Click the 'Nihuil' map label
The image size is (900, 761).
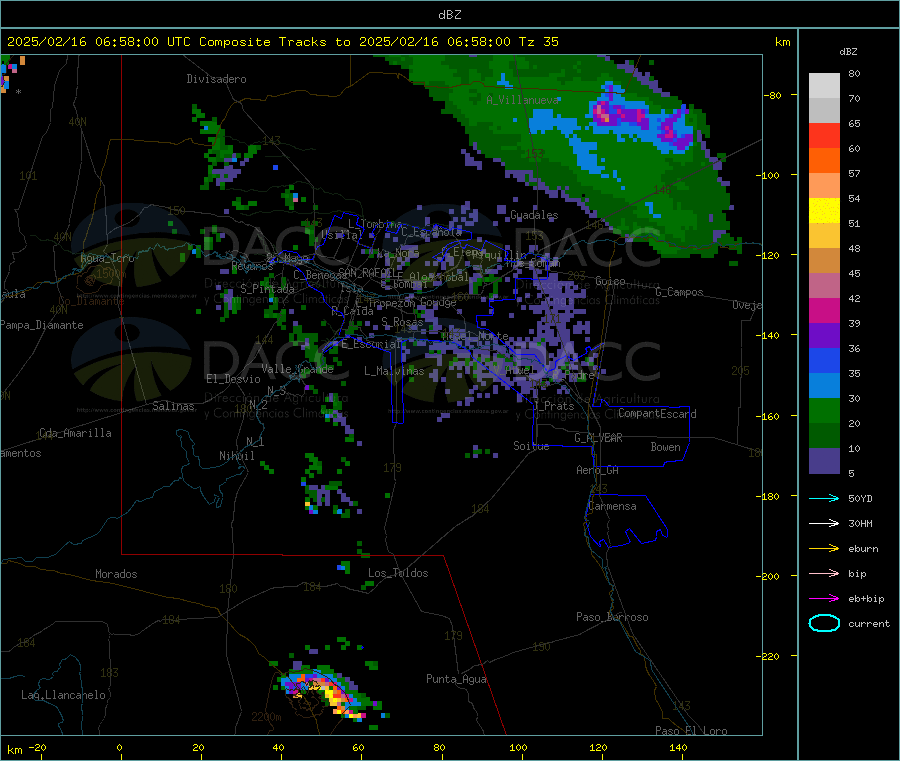click(237, 456)
